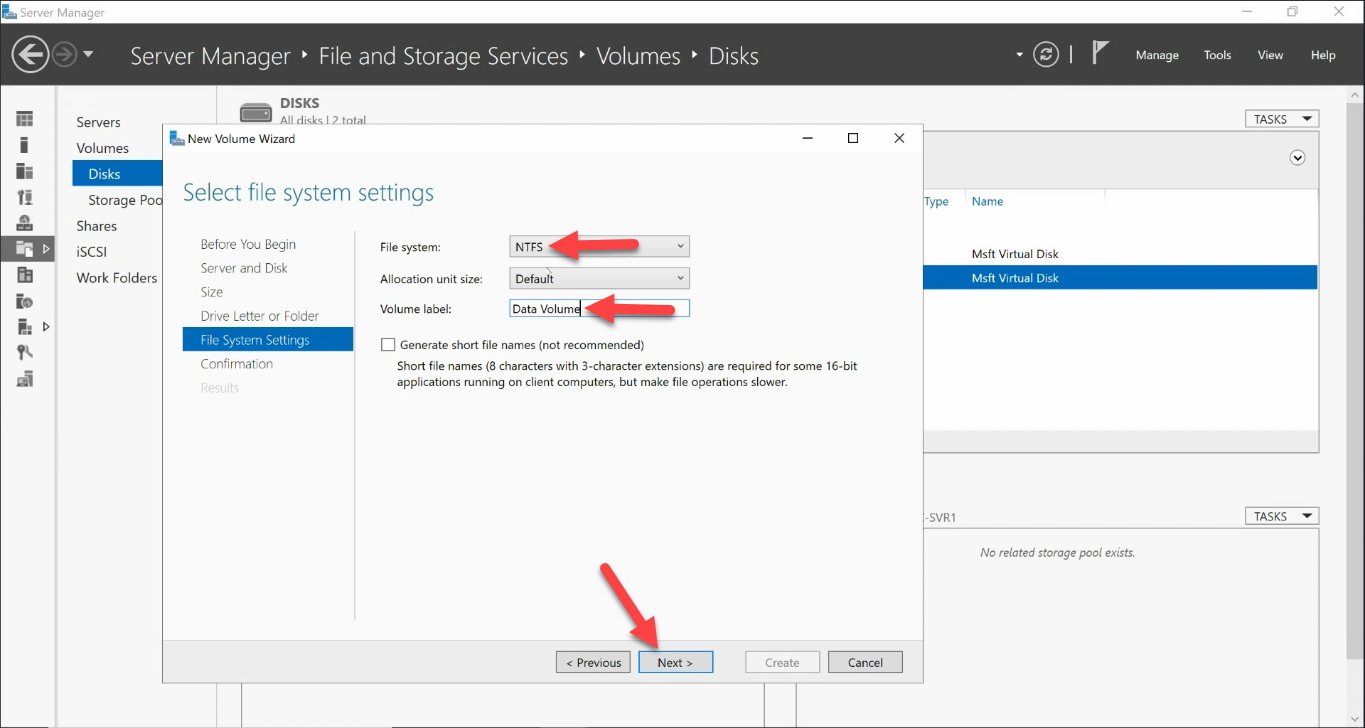Refresh Server Manager with the circular refresh icon
Screen dimensions: 1365x728
coord(1046,54)
